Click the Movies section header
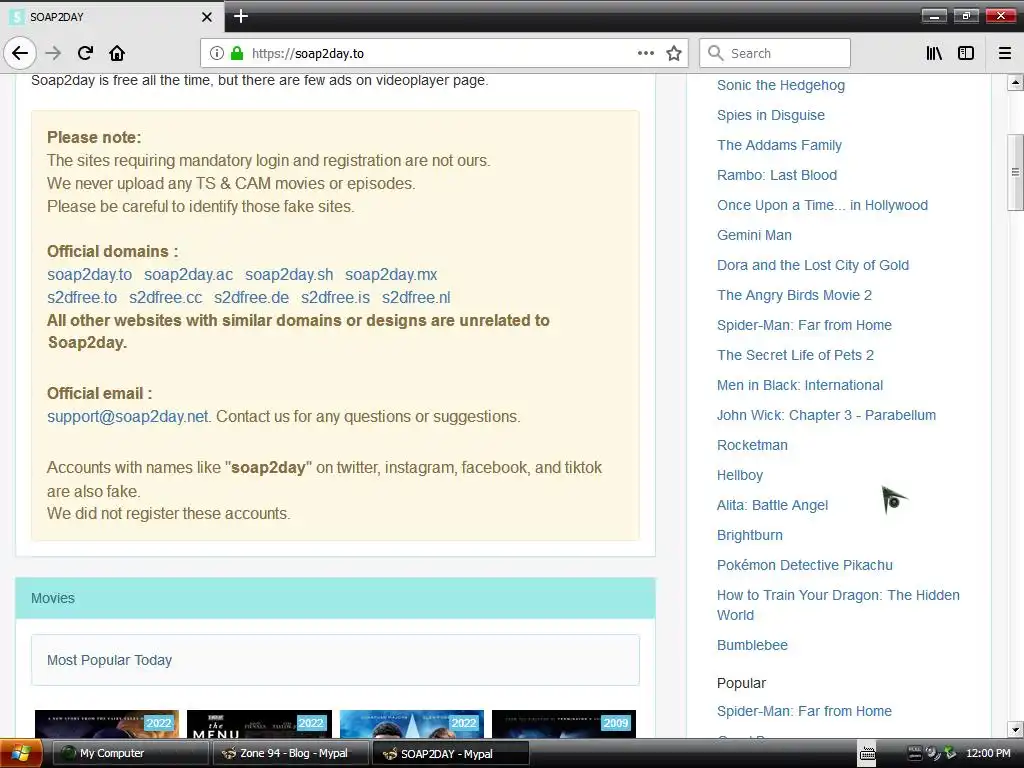The width and height of the screenshot is (1024, 768). tap(335, 598)
